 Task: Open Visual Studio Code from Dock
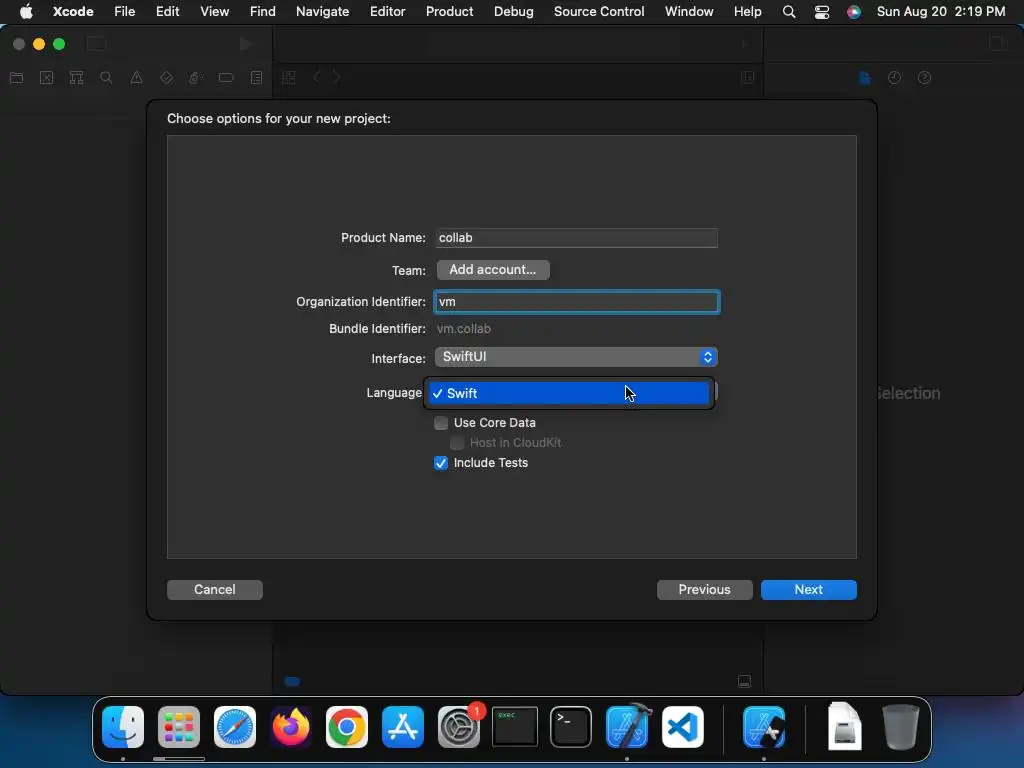coord(682,727)
